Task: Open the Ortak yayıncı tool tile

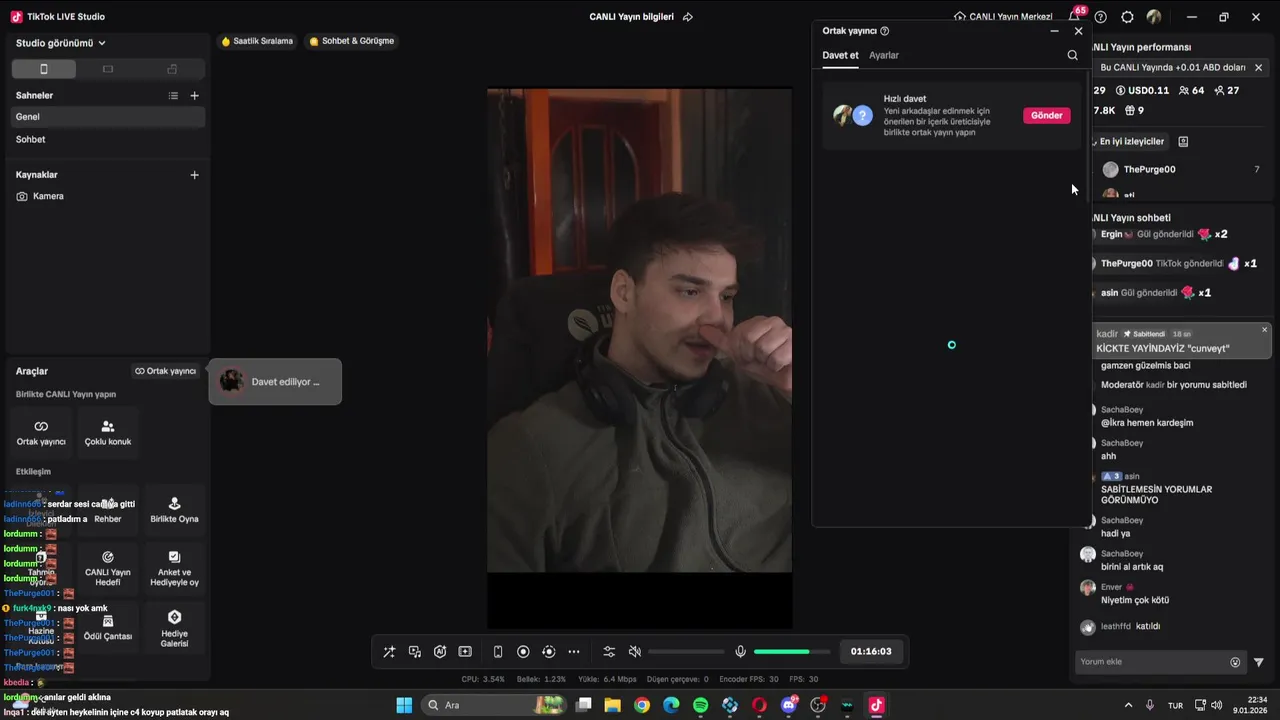Action: [x=41, y=432]
